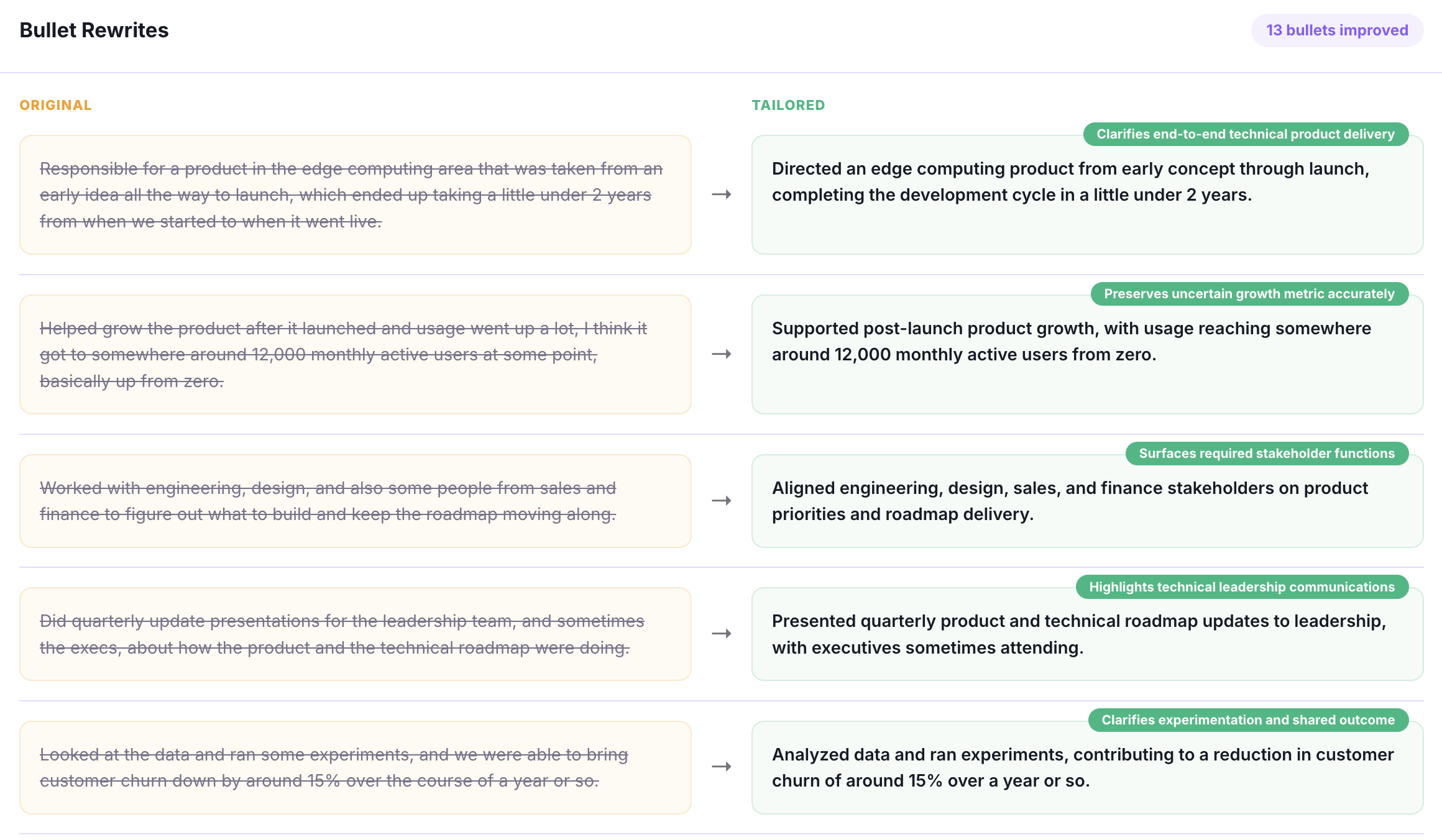Click the original bullet starting 'Worked with engineering'
Viewport: 1442px width, 840px height.
point(355,501)
